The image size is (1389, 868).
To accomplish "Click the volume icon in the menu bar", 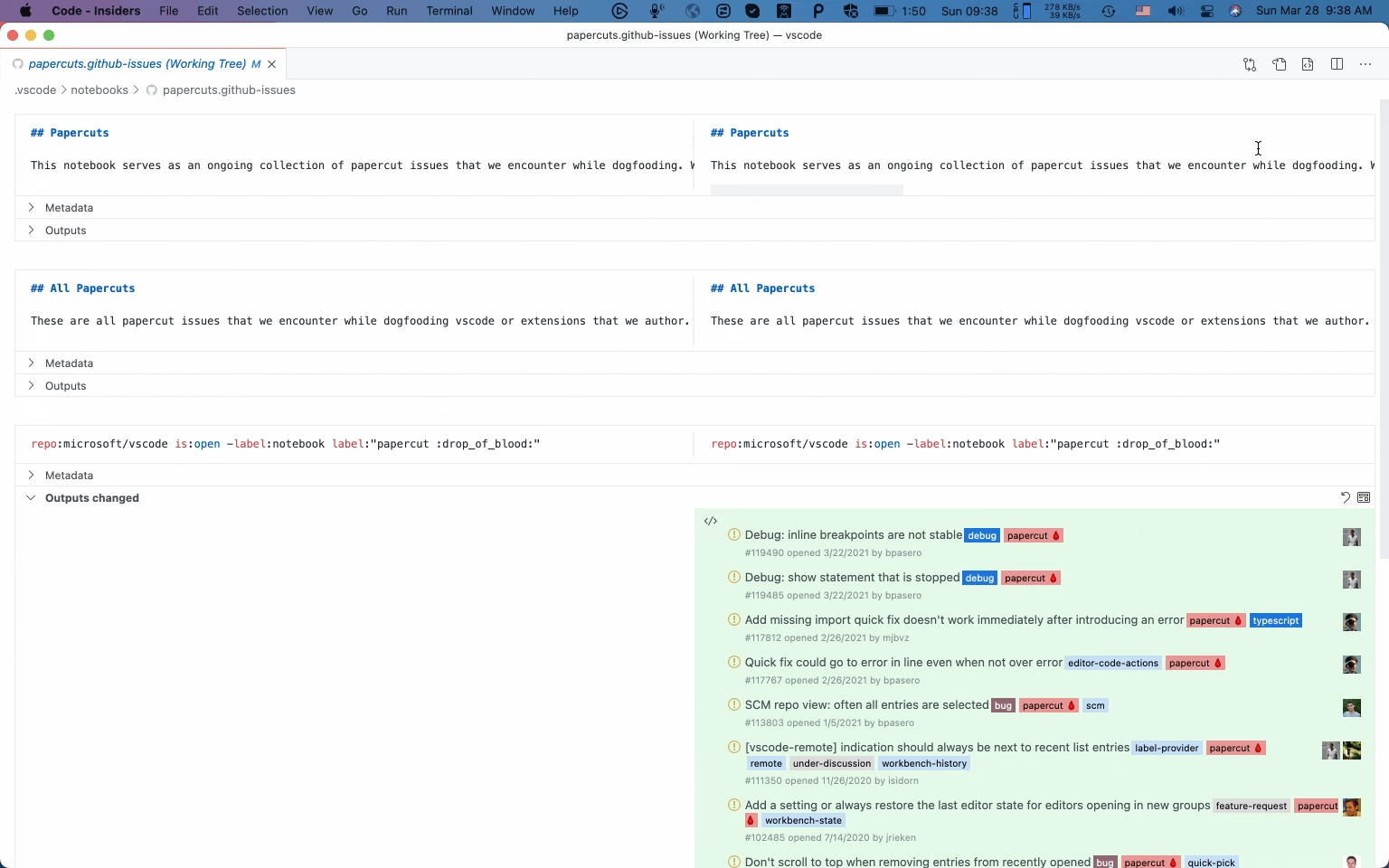I will click(1175, 12).
